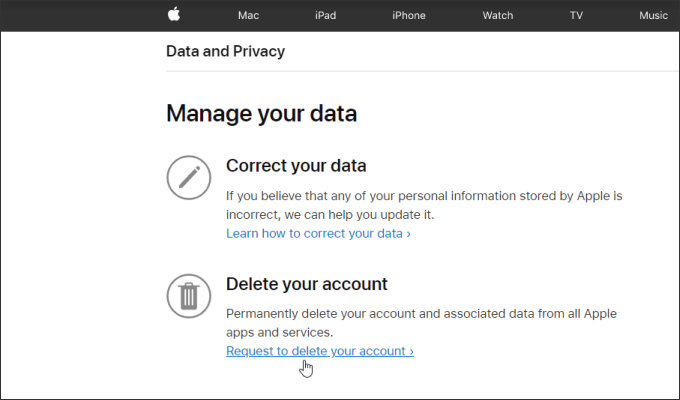Image resolution: width=680 pixels, height=400 pixels.
Task: Open Learn how to correct your data link
Action: click(x=318, y=233)
